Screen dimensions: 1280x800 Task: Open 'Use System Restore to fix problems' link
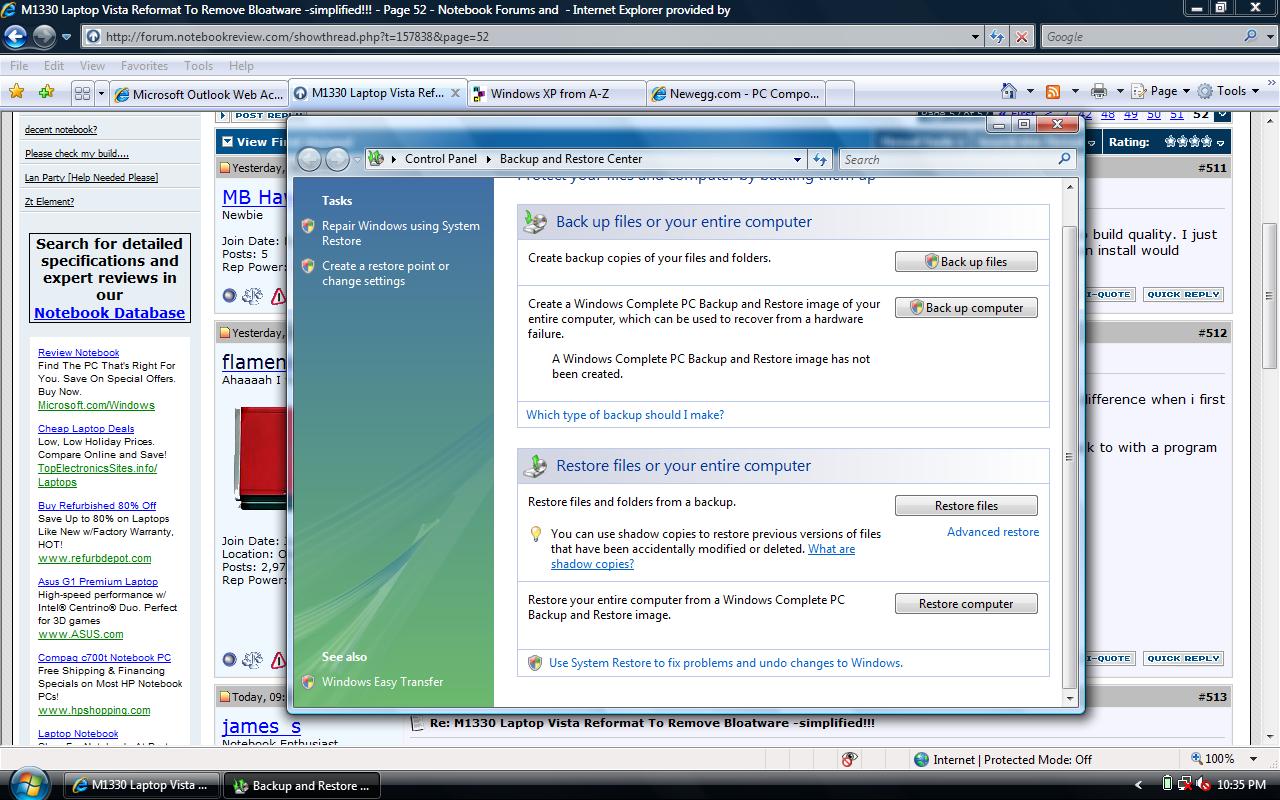point(726,663)
